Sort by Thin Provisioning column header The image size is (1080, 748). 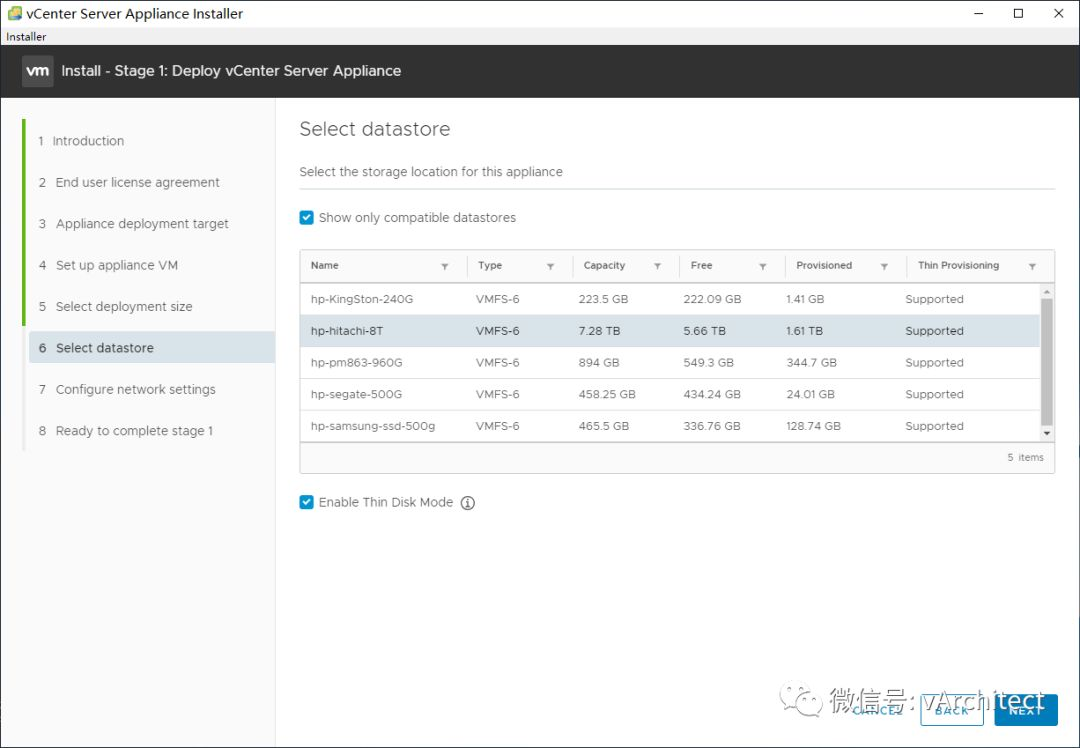tap(958, 265)
